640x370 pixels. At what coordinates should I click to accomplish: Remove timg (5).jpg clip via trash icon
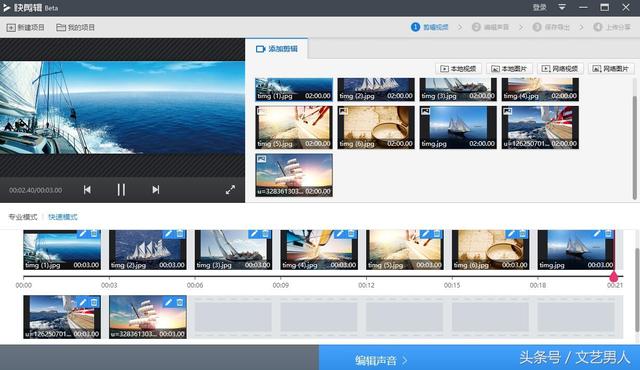(x=437, y=234)
